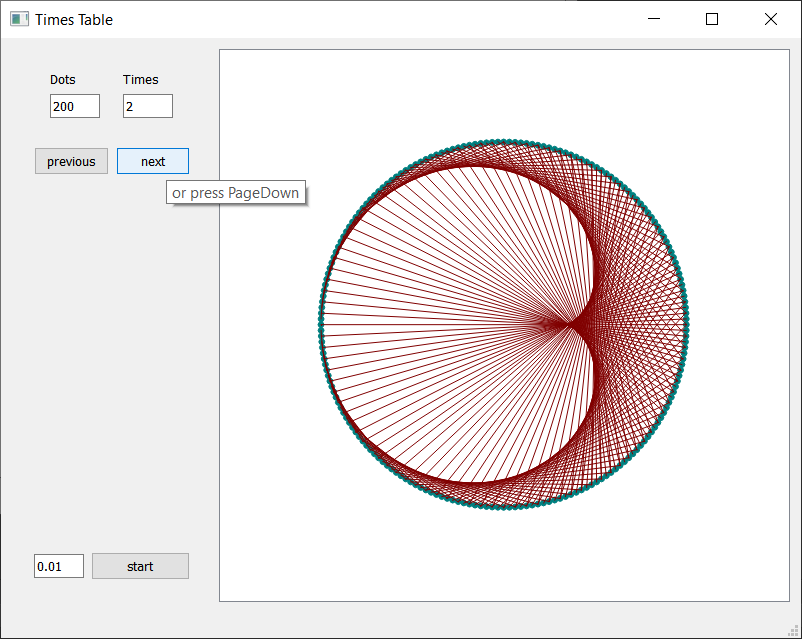Click the 'or press PageDown' tooltip

pyautogui.click(x=236, y=193)
